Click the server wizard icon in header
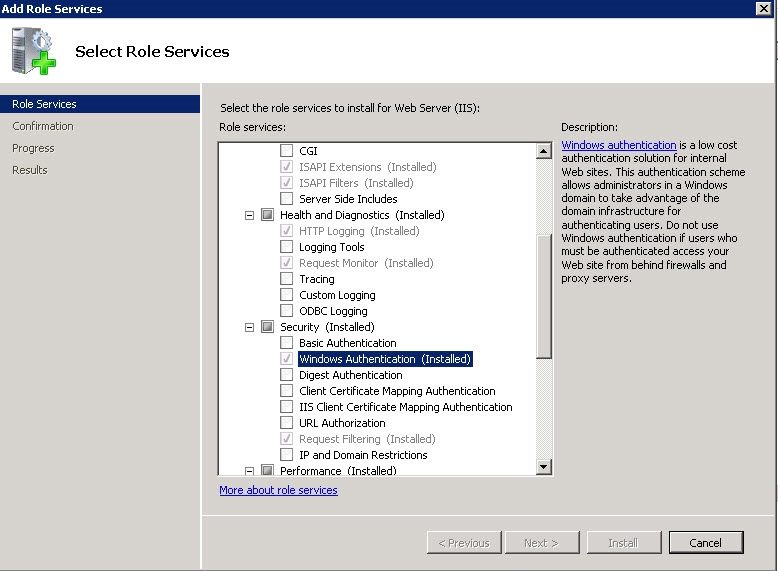This screenshot has height=571, width=778. (x=35, y=52)
